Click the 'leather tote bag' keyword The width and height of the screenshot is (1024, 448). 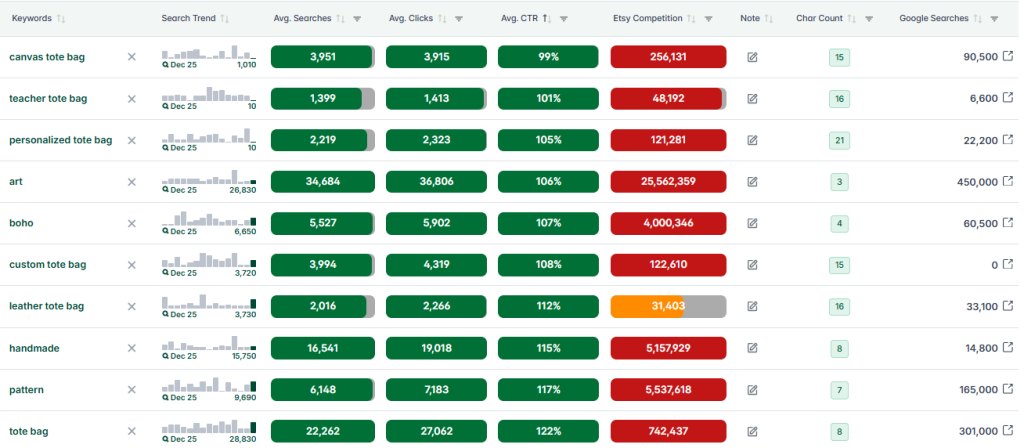coord(46,306)
